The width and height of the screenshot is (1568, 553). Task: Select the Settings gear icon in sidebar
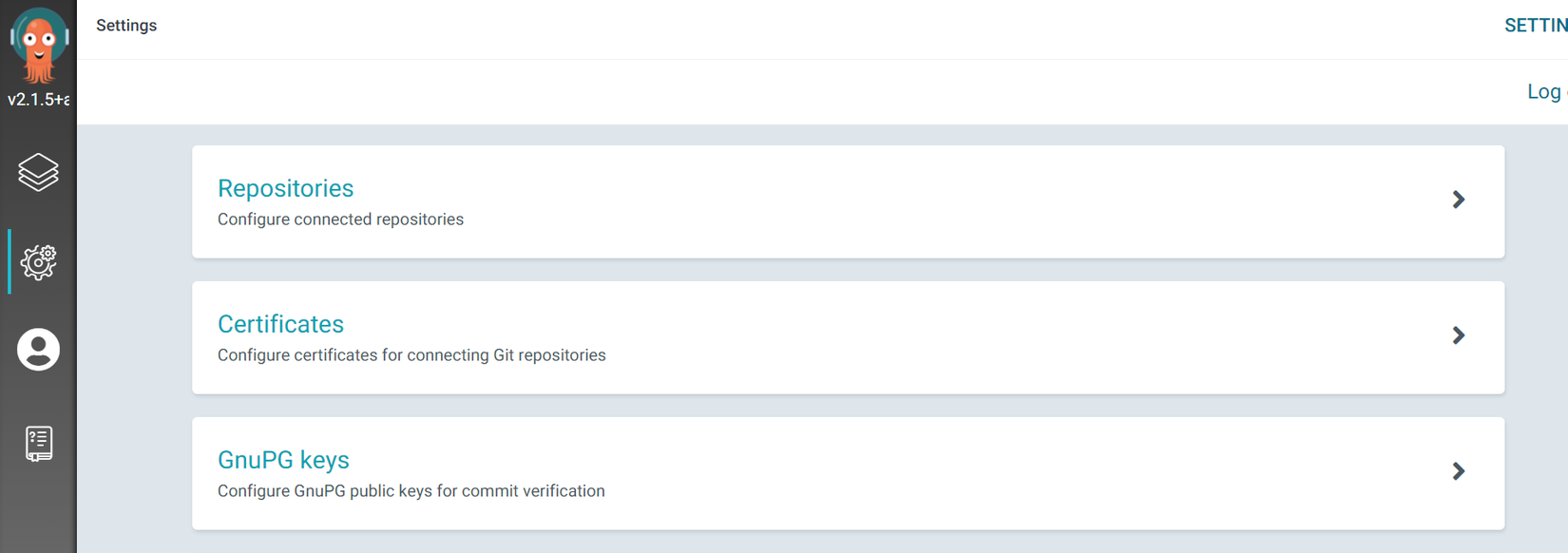click(39, 262)
